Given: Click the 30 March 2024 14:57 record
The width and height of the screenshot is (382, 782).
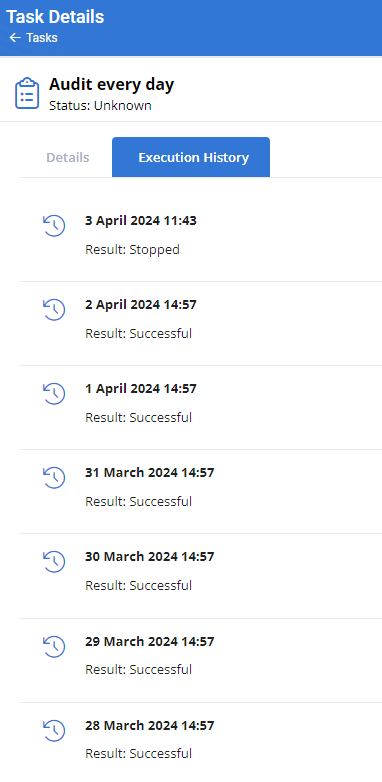Looking at the screenshot, I should 201,576.
